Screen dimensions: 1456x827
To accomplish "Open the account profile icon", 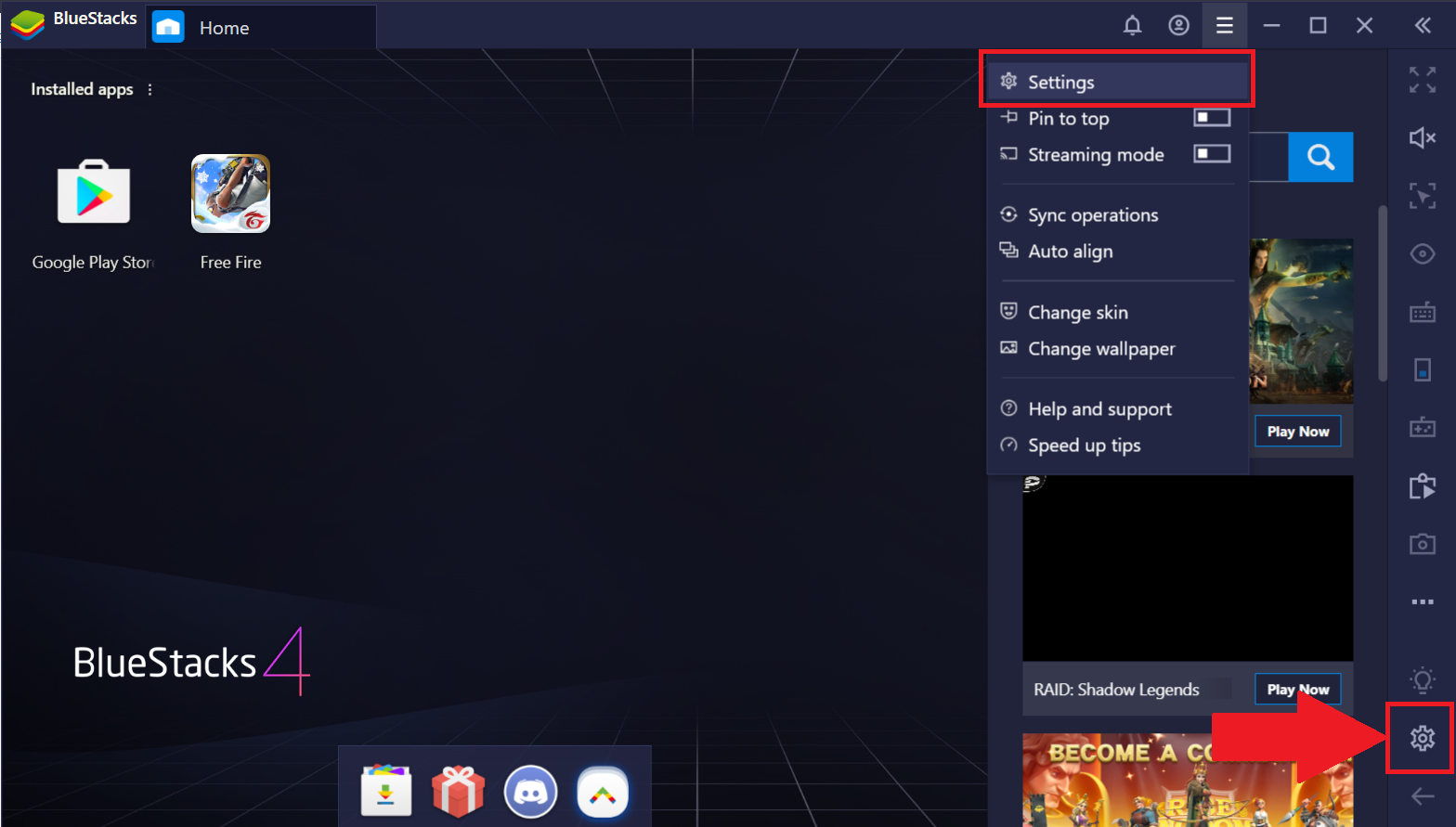I will (x=1178, y=25).
